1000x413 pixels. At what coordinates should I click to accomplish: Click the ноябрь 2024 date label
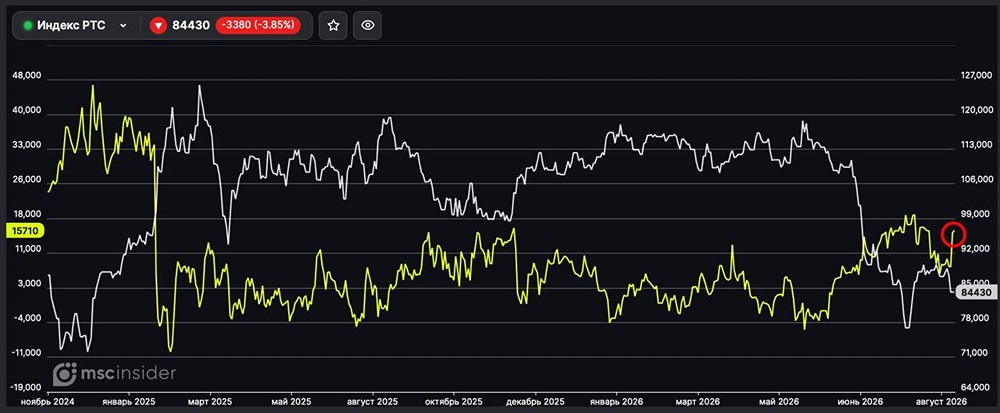pyautogui.click(x=47, y=402)
